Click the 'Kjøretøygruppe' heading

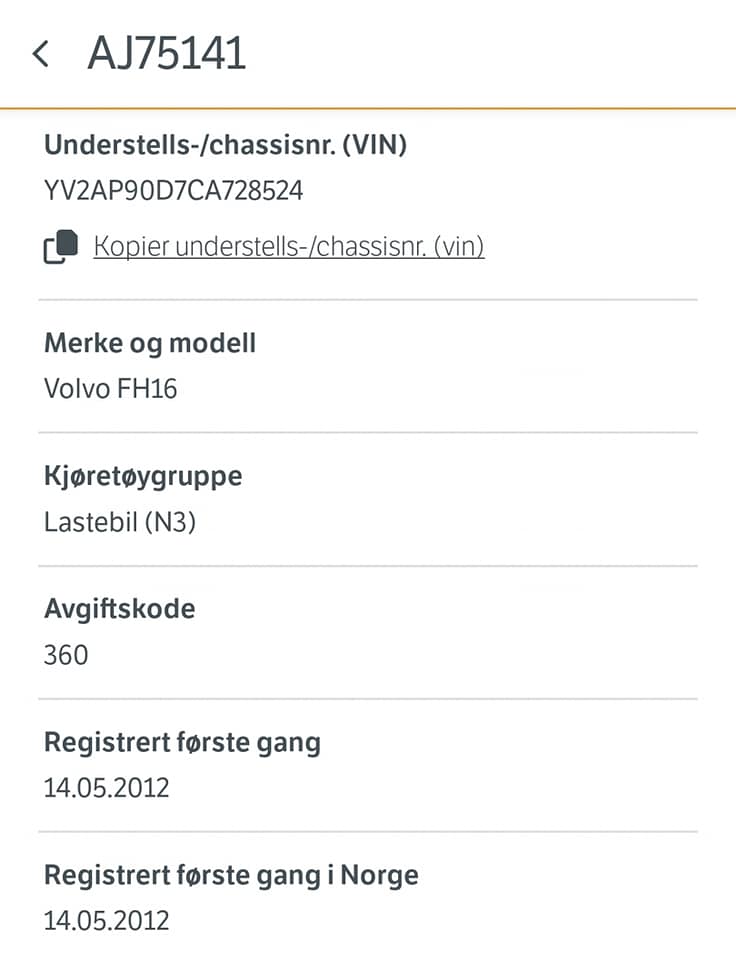coord(143,476)
